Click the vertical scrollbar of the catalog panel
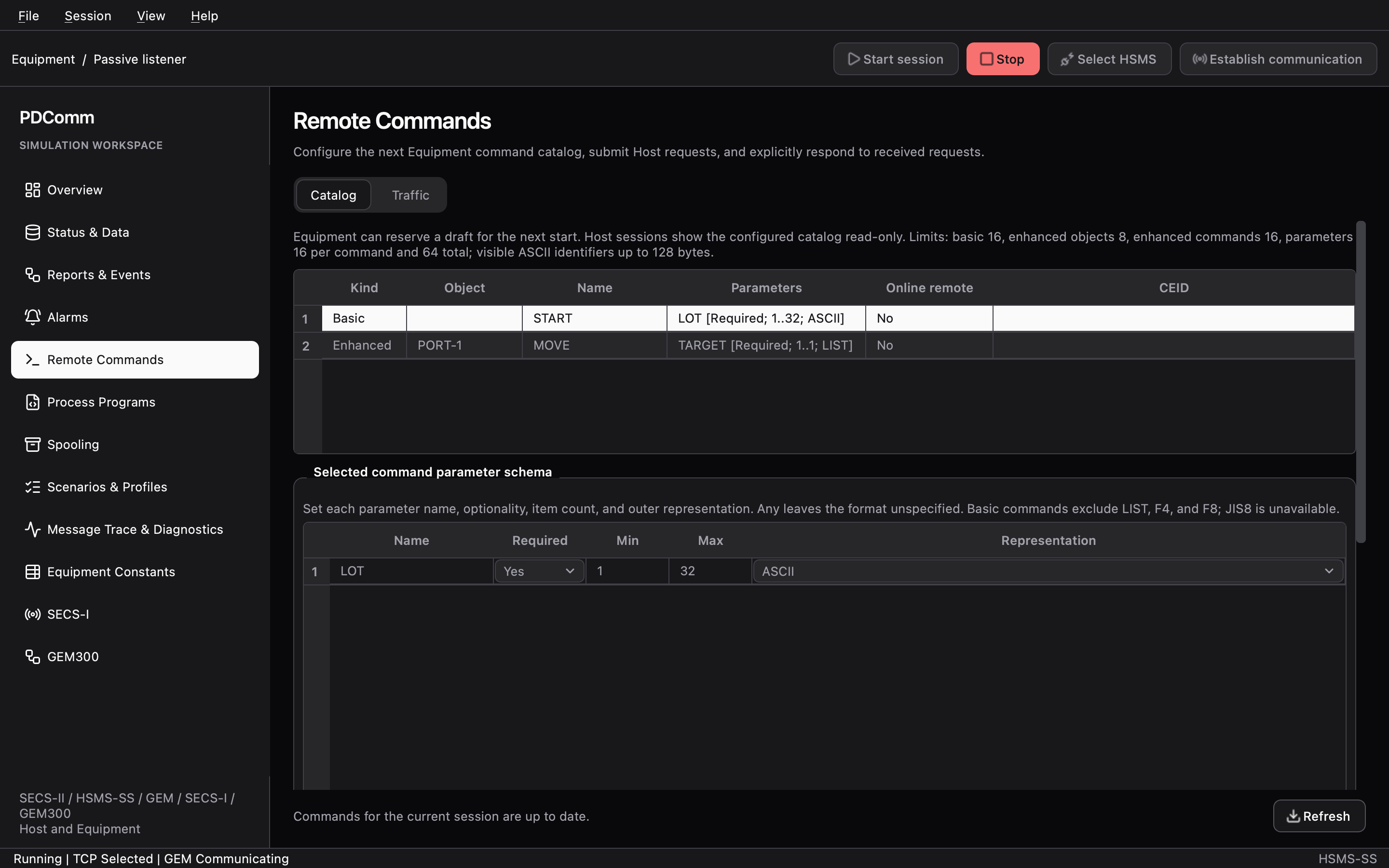 pyautogui.click(x=1361, y=382)
